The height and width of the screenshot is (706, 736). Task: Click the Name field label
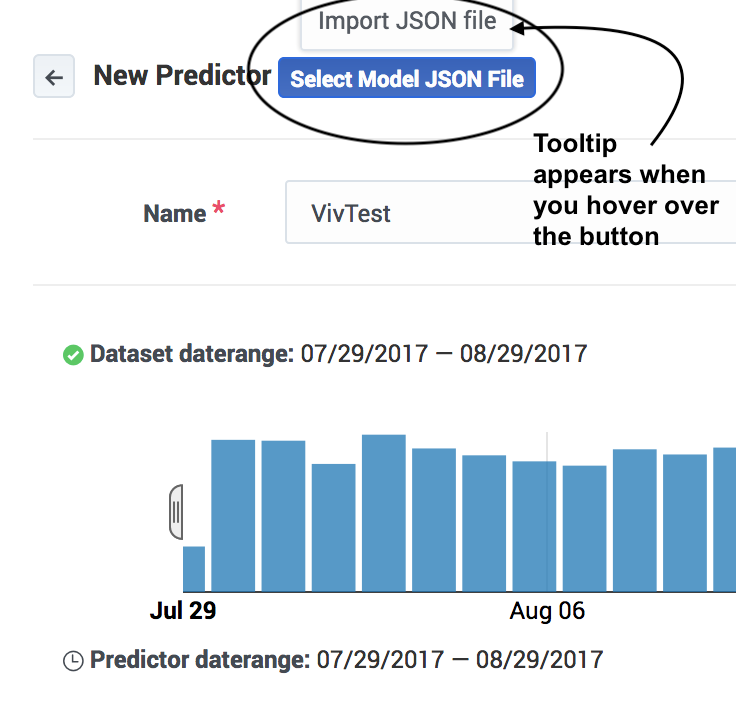pos(175,213)
